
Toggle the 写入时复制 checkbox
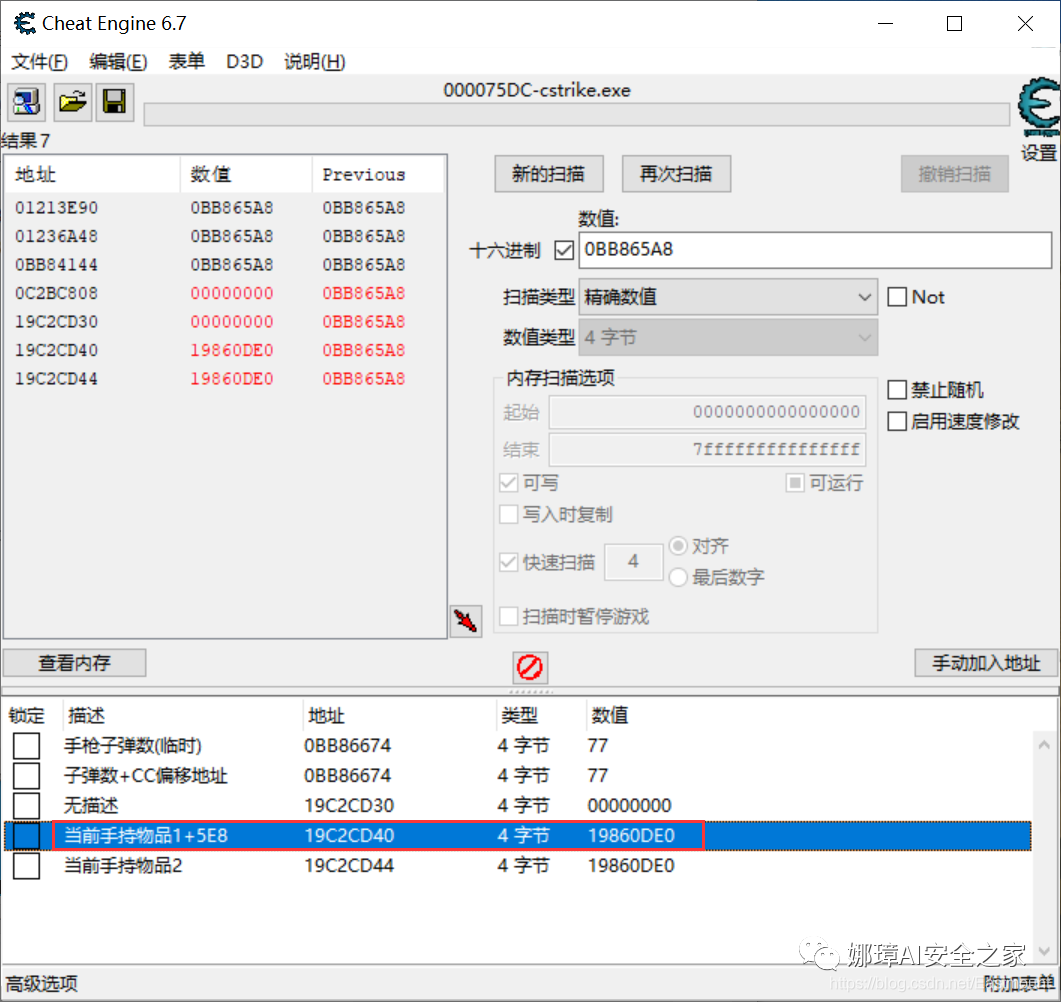click(509, 514)
